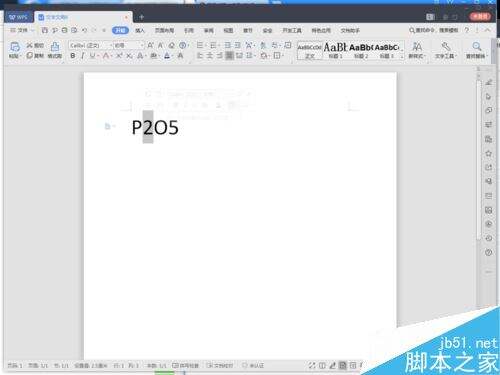Viewport: 500px width, 375px height.
Task: Click the font color A button
Action: pos(167,56)
